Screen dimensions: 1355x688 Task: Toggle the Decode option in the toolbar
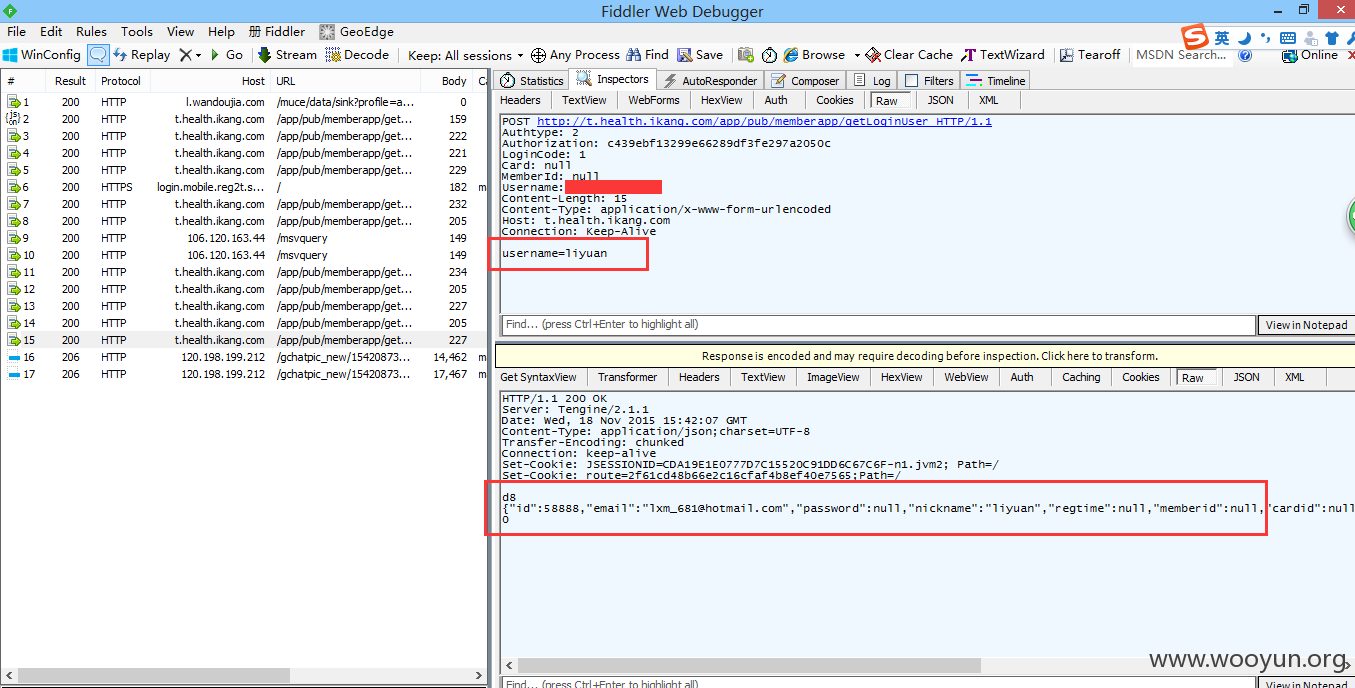(357, 55)
